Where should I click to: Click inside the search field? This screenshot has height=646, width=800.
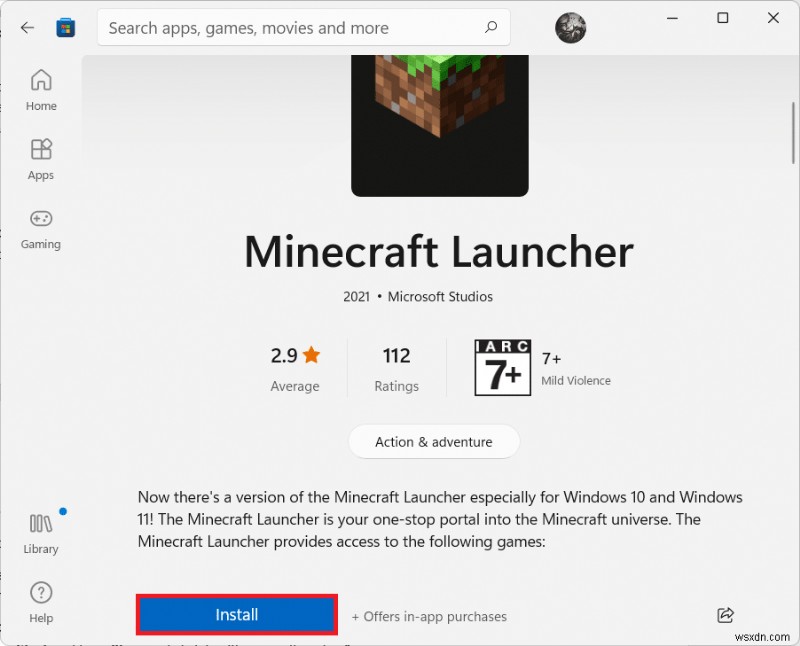280,27
